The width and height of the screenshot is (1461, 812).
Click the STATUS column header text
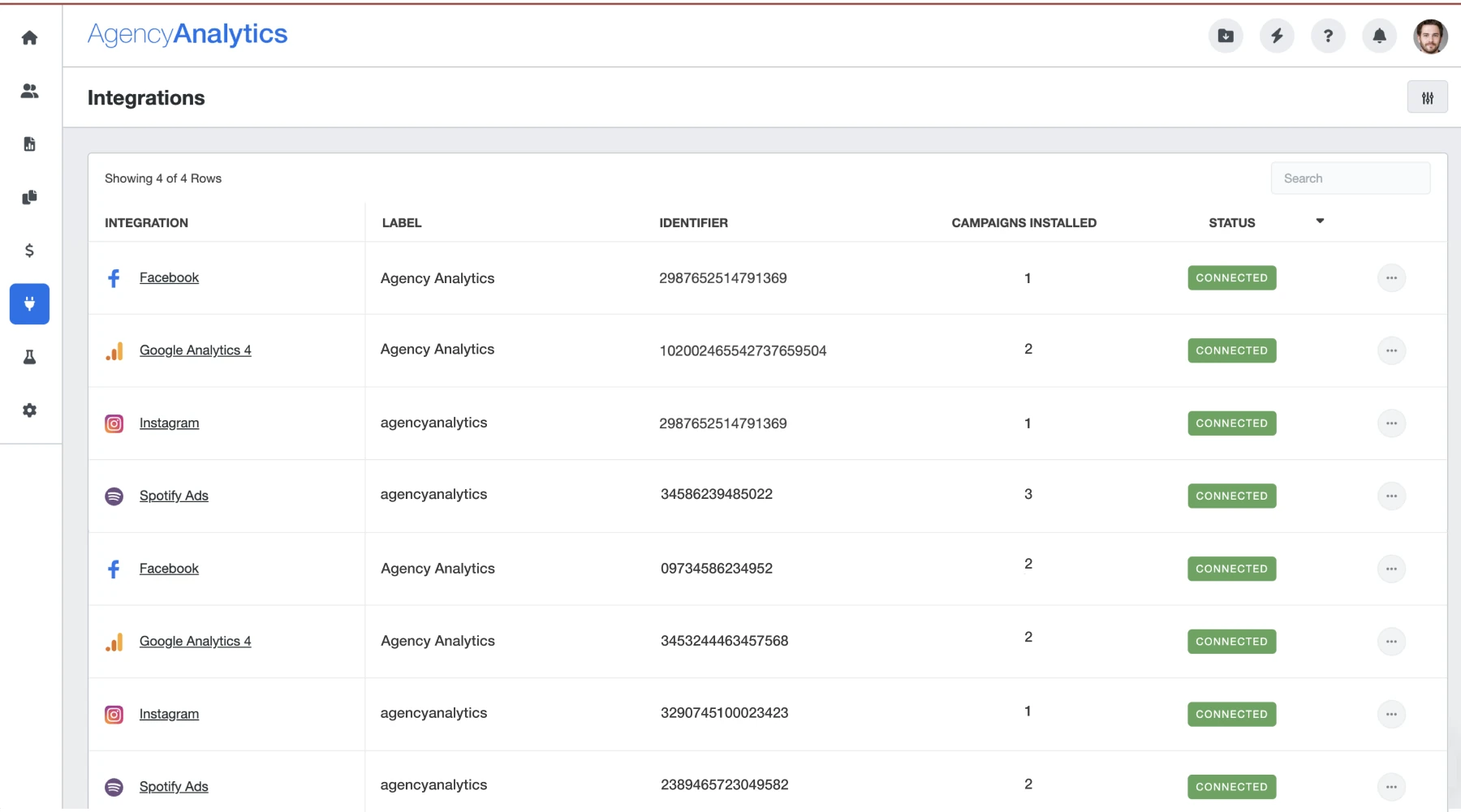(x=1231, y=223)
